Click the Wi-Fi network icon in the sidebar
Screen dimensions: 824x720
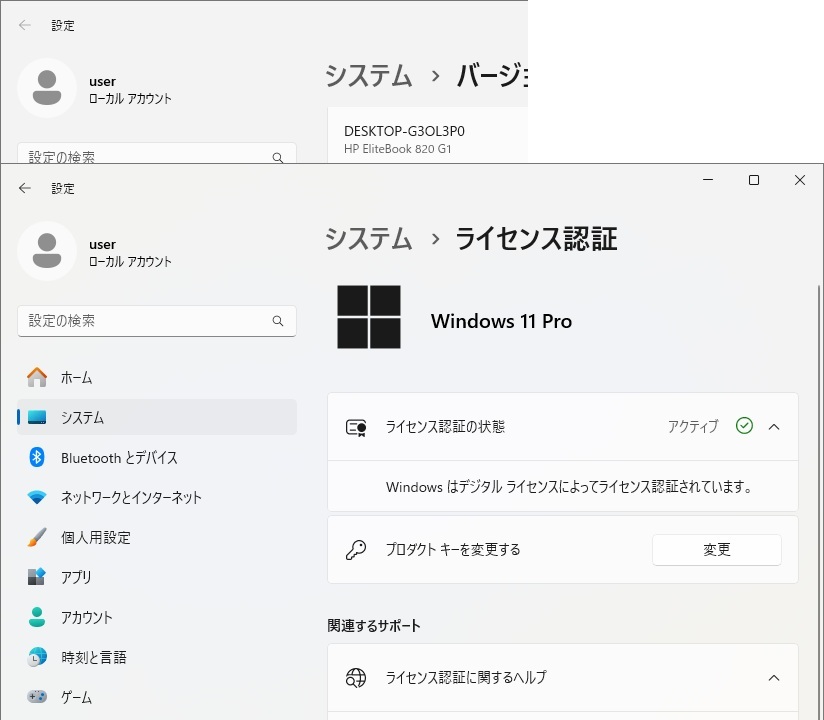click(37, 497)
